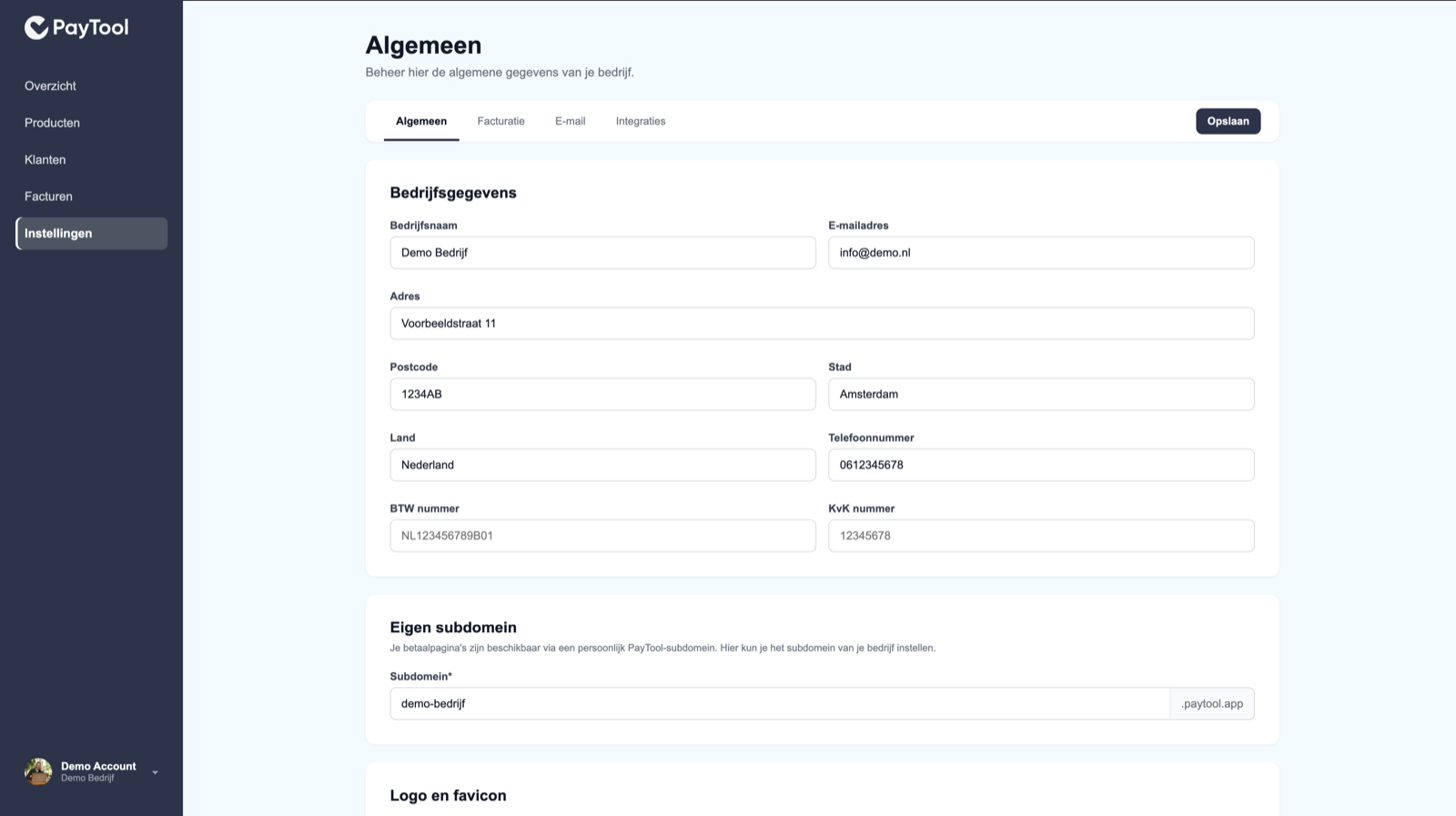Viewport: 1456px width, 816px height.
Task: Click the KvK nummer field
Action: click(1041, 536)
